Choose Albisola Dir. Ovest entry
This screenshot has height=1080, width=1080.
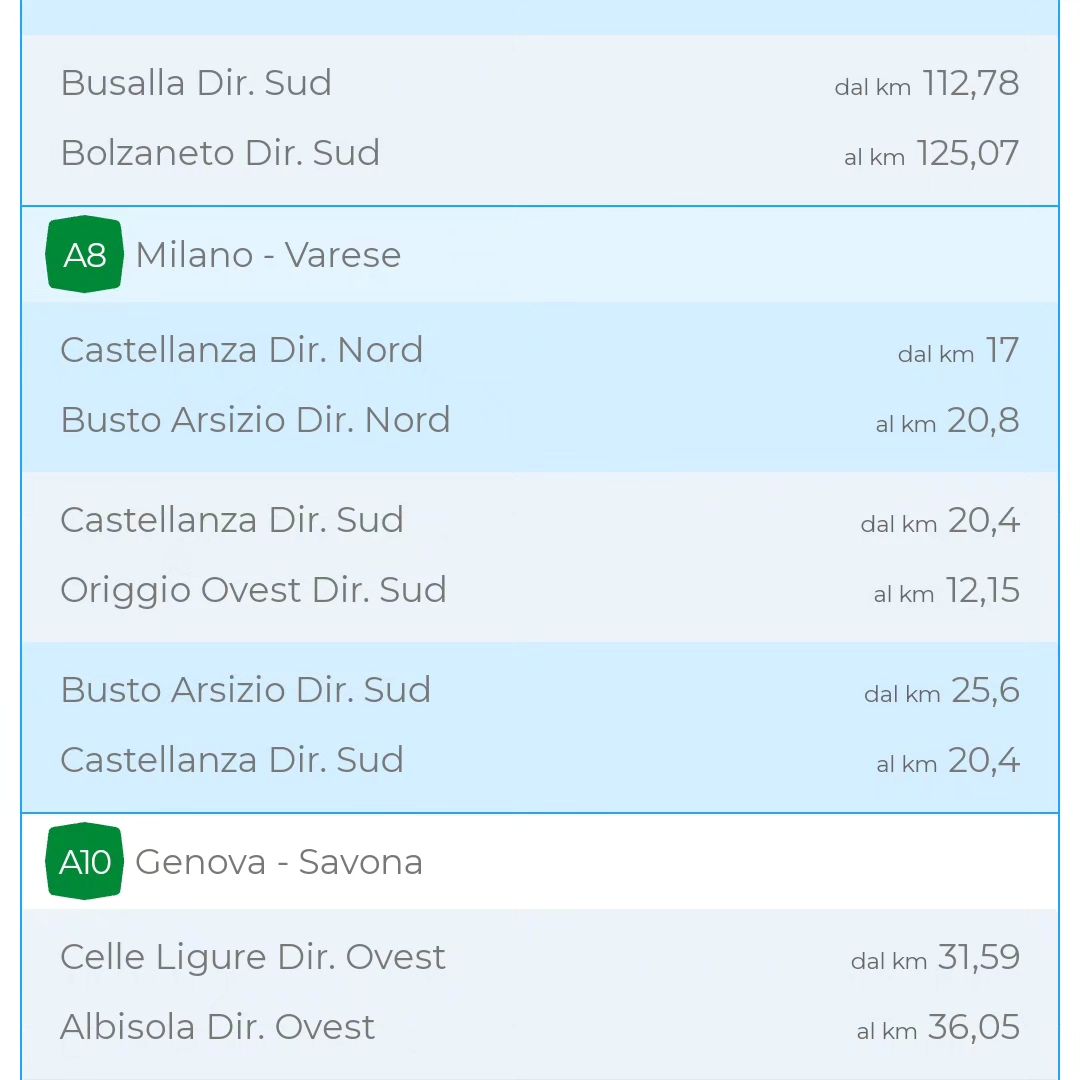(x=218, y=1027)
